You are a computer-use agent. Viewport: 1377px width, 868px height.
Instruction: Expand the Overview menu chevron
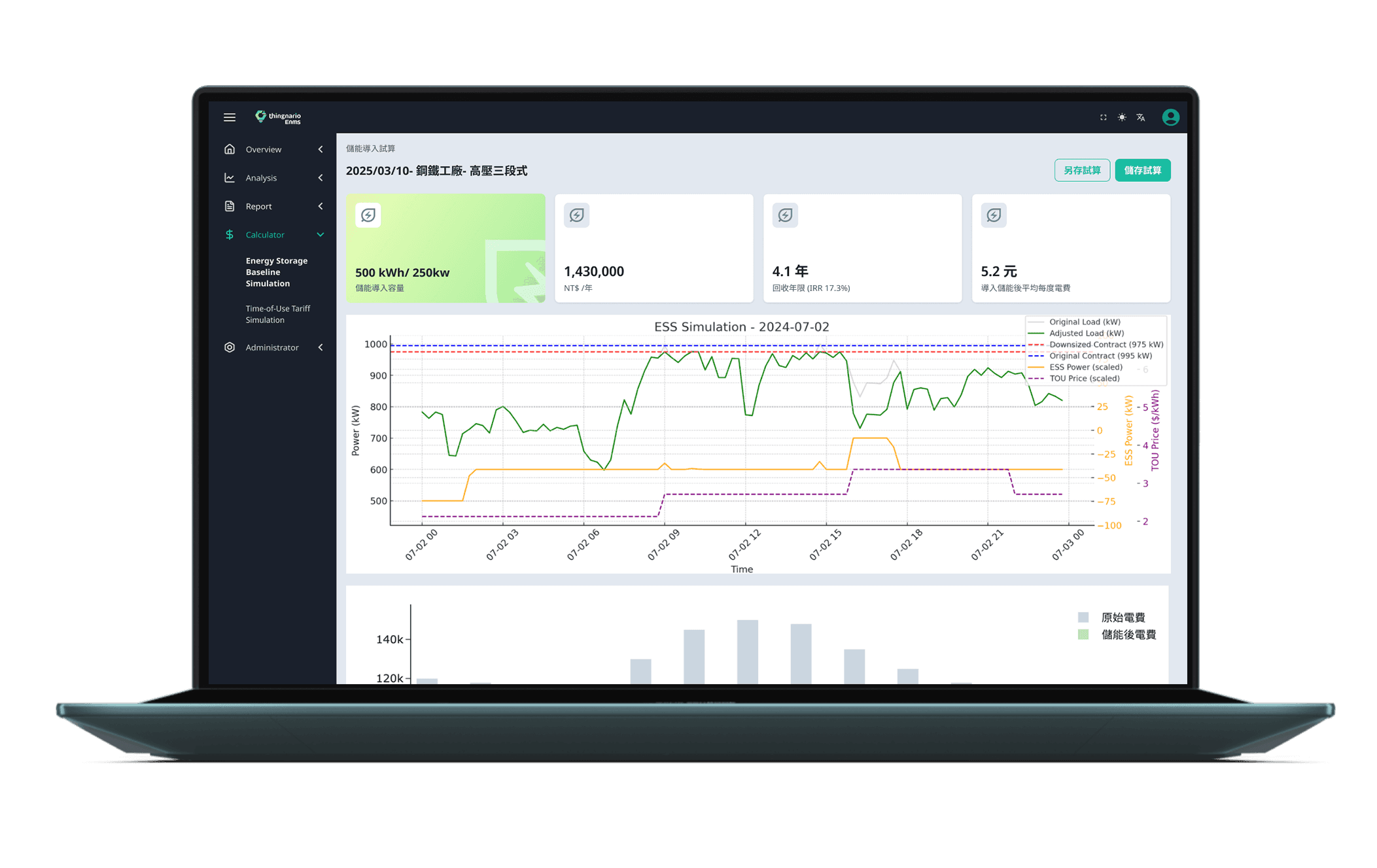coord(321,149)
